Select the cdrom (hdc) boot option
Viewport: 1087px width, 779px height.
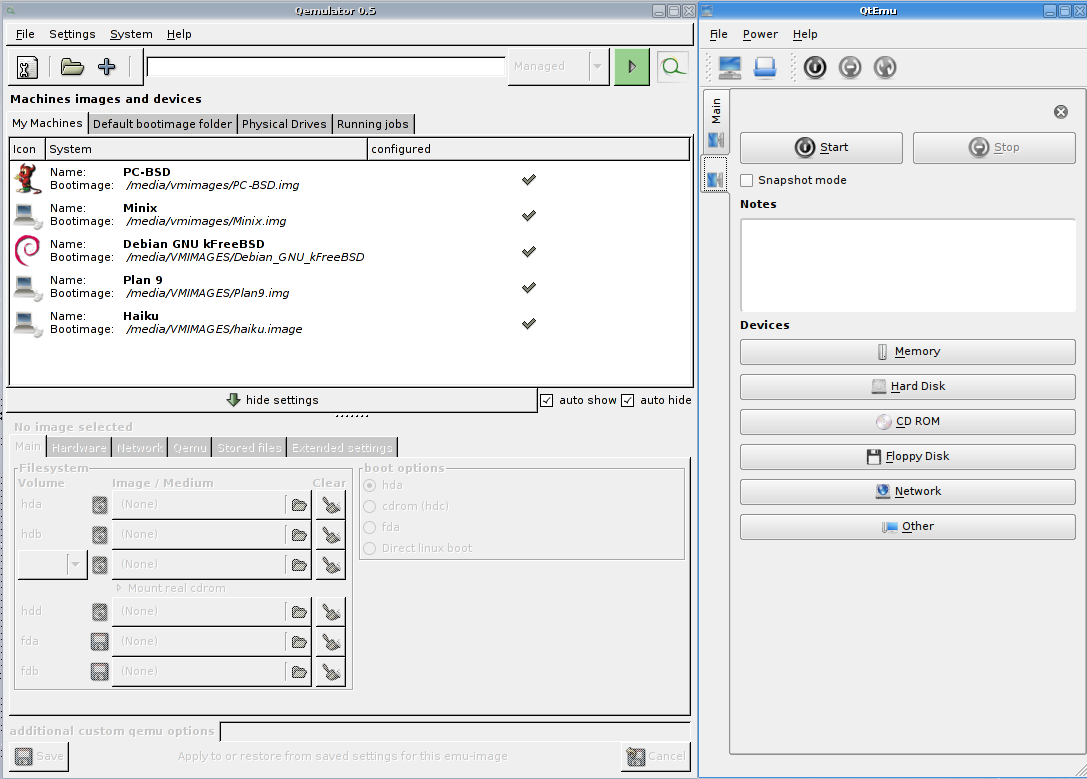[x=370, y=507]
